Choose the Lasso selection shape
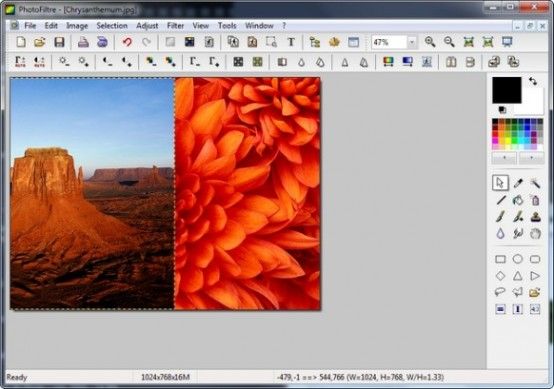The width and height of the screenshot is (554, 389). (501, 292)
